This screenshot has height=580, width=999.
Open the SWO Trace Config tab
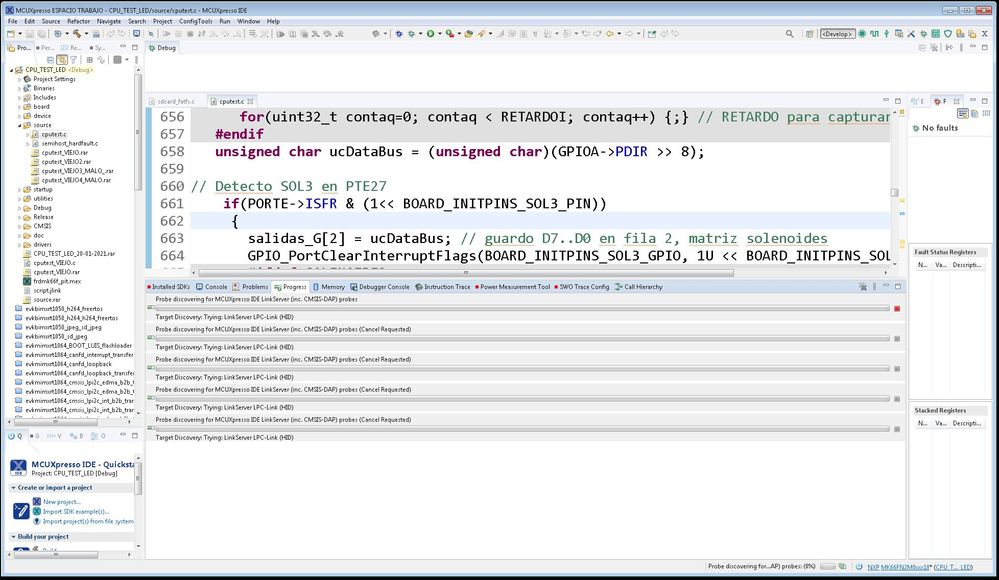(x=582, y=287)
